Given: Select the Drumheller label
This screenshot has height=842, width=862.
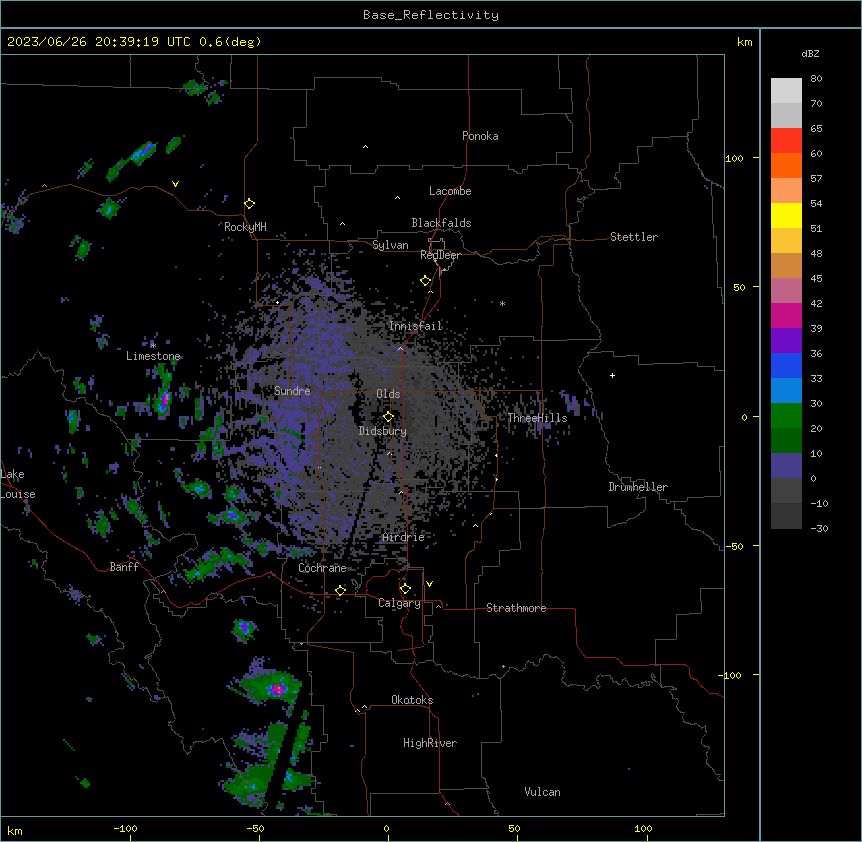Looking at the screenshot, I should coord(638,487).
